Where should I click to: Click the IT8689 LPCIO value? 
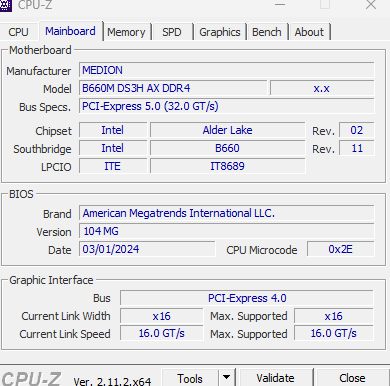pos(228,166)
